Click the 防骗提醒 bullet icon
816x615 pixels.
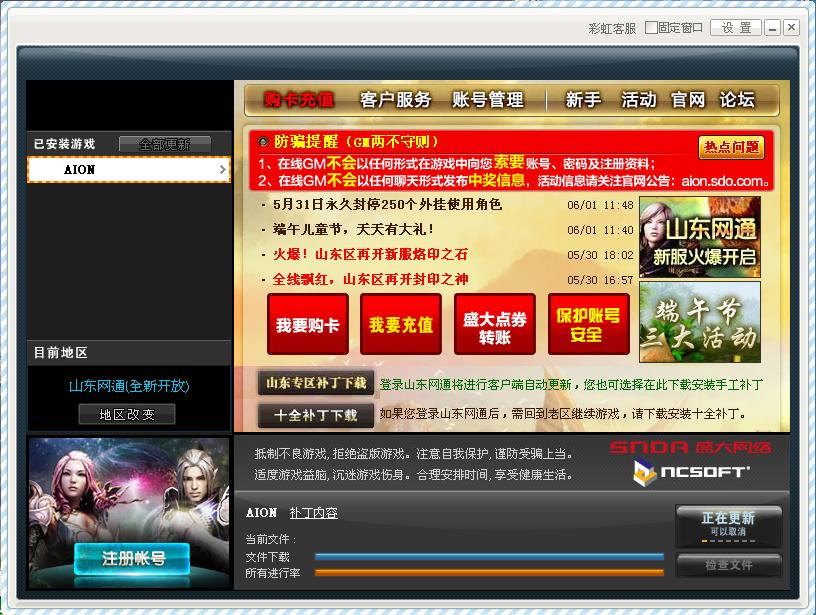pyautogui.click(x=263, y=141)
